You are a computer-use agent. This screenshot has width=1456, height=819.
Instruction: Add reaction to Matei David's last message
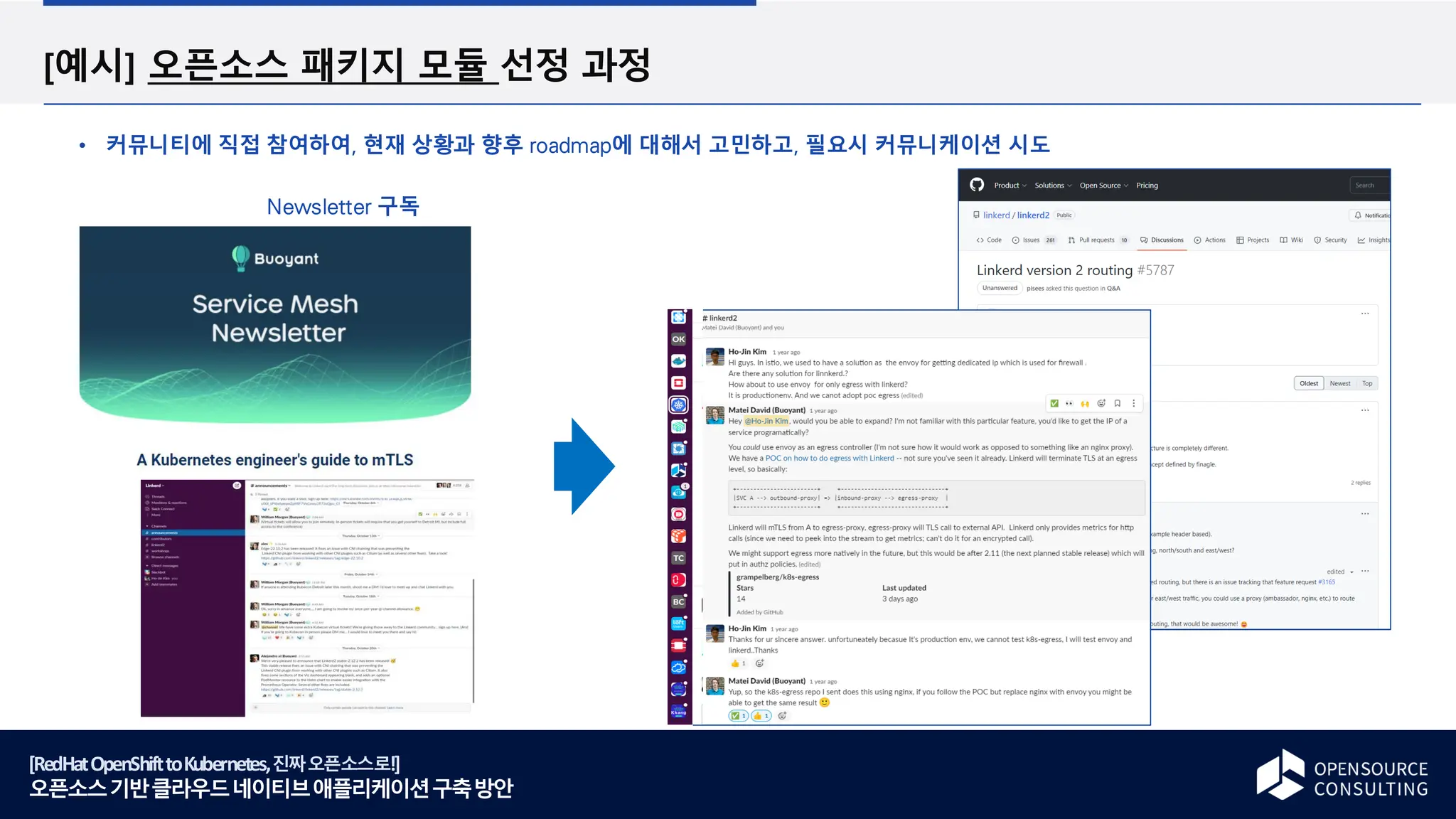coord(782,716)
